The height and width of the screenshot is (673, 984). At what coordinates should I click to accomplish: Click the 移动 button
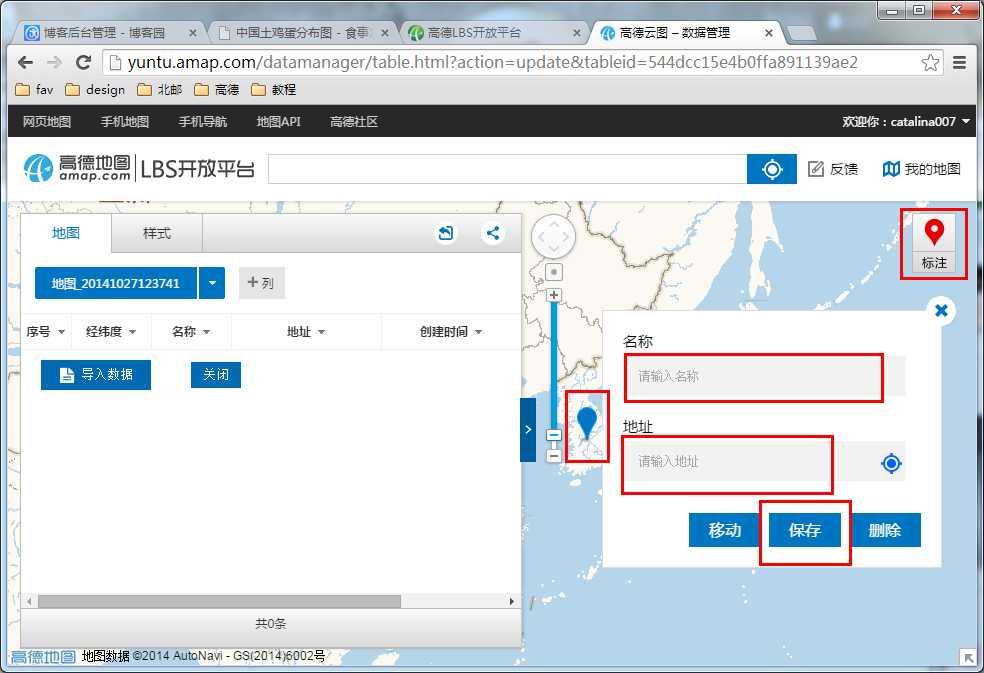[x=725, y=530]
